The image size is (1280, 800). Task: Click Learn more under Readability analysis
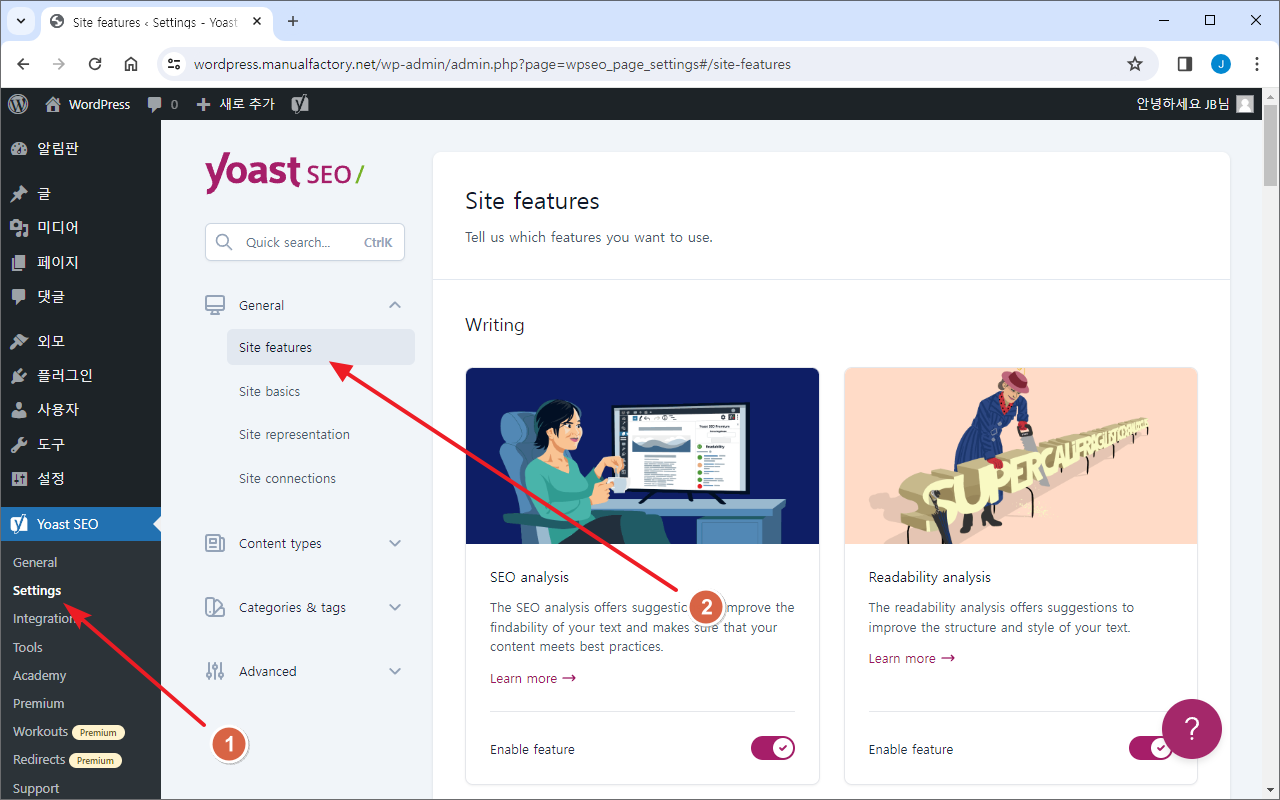[x=911, y=658]
